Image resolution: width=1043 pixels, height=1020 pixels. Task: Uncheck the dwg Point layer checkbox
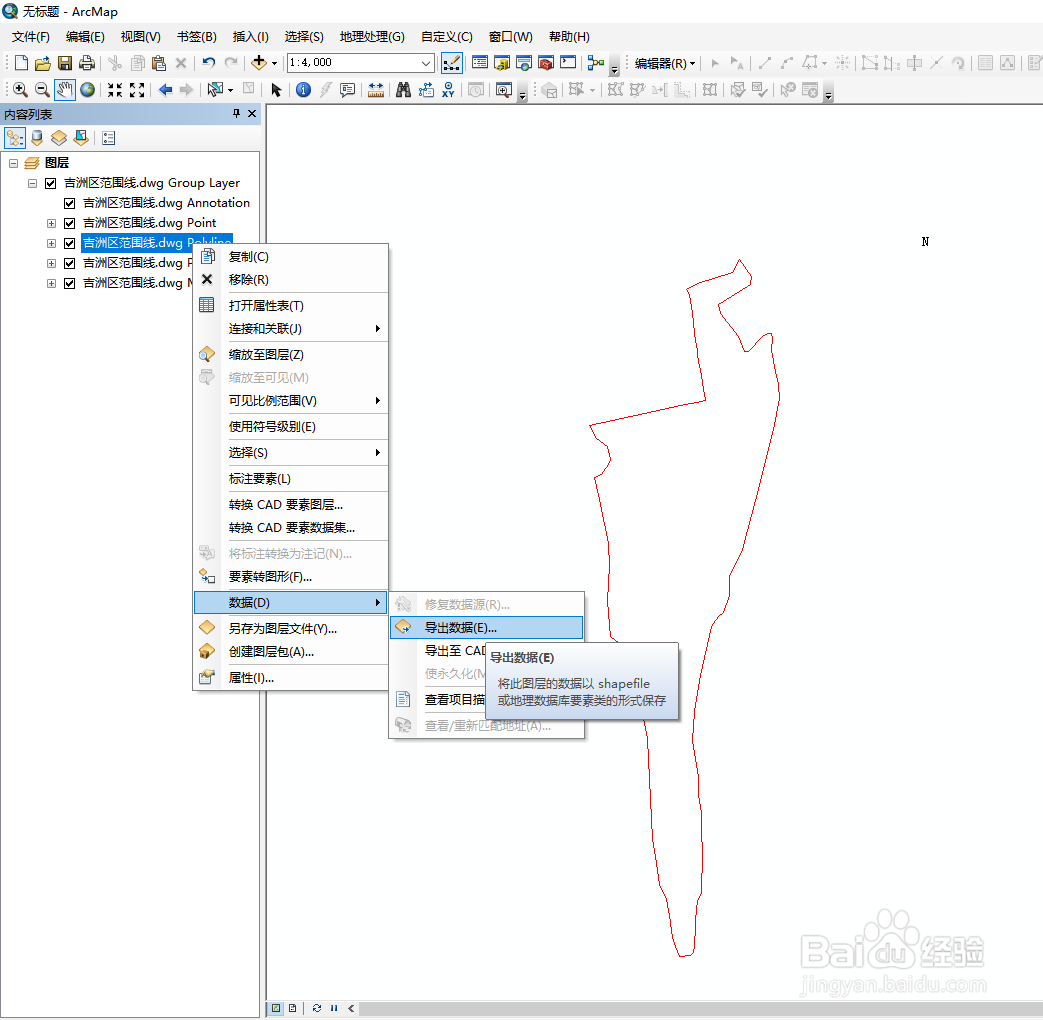coord(69,223)
